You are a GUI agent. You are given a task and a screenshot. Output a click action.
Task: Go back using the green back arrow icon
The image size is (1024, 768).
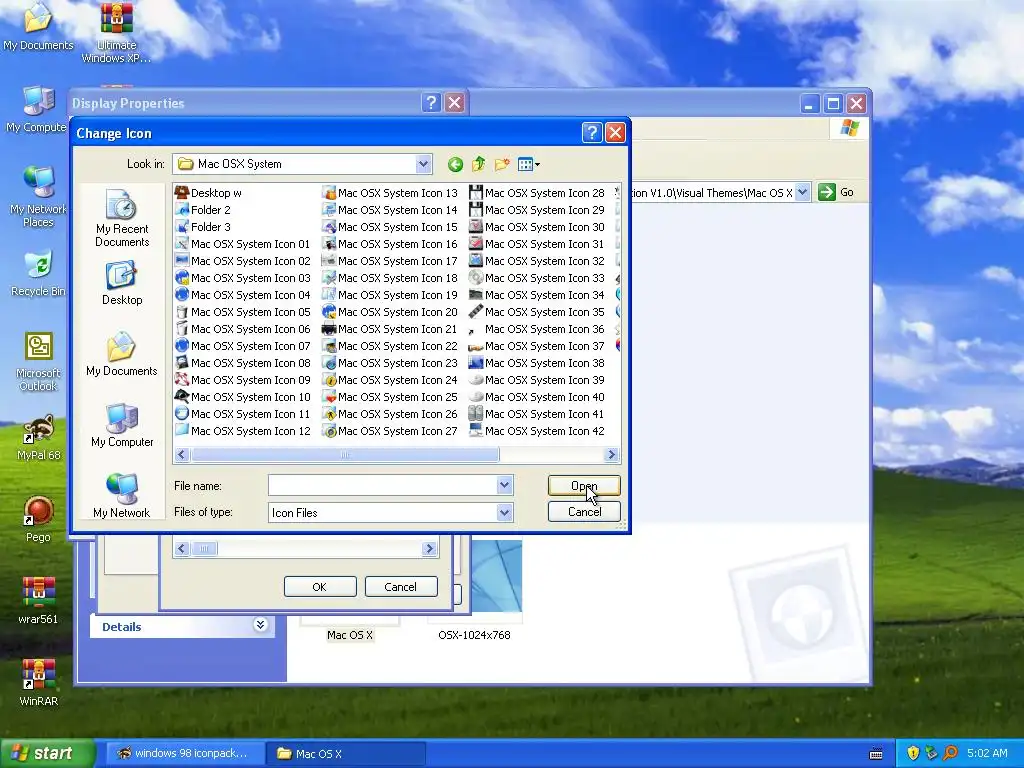click(x=455, y=165)
